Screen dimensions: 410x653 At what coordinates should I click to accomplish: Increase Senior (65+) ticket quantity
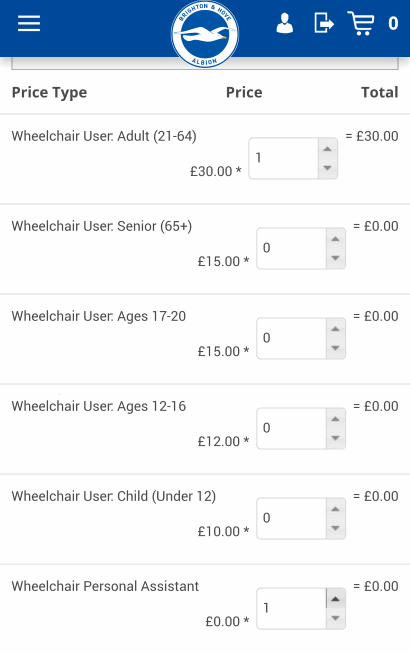[x=335, y=239]
